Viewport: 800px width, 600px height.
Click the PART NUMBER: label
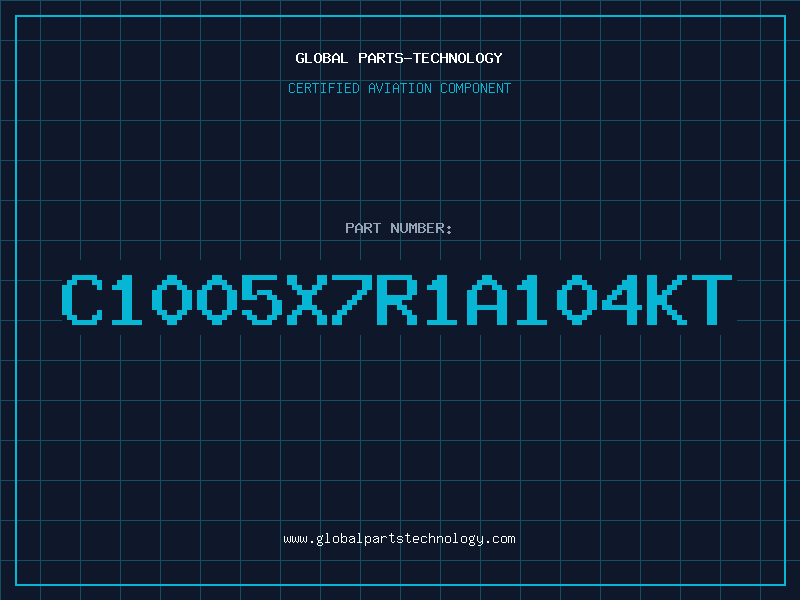coord(399,228)
